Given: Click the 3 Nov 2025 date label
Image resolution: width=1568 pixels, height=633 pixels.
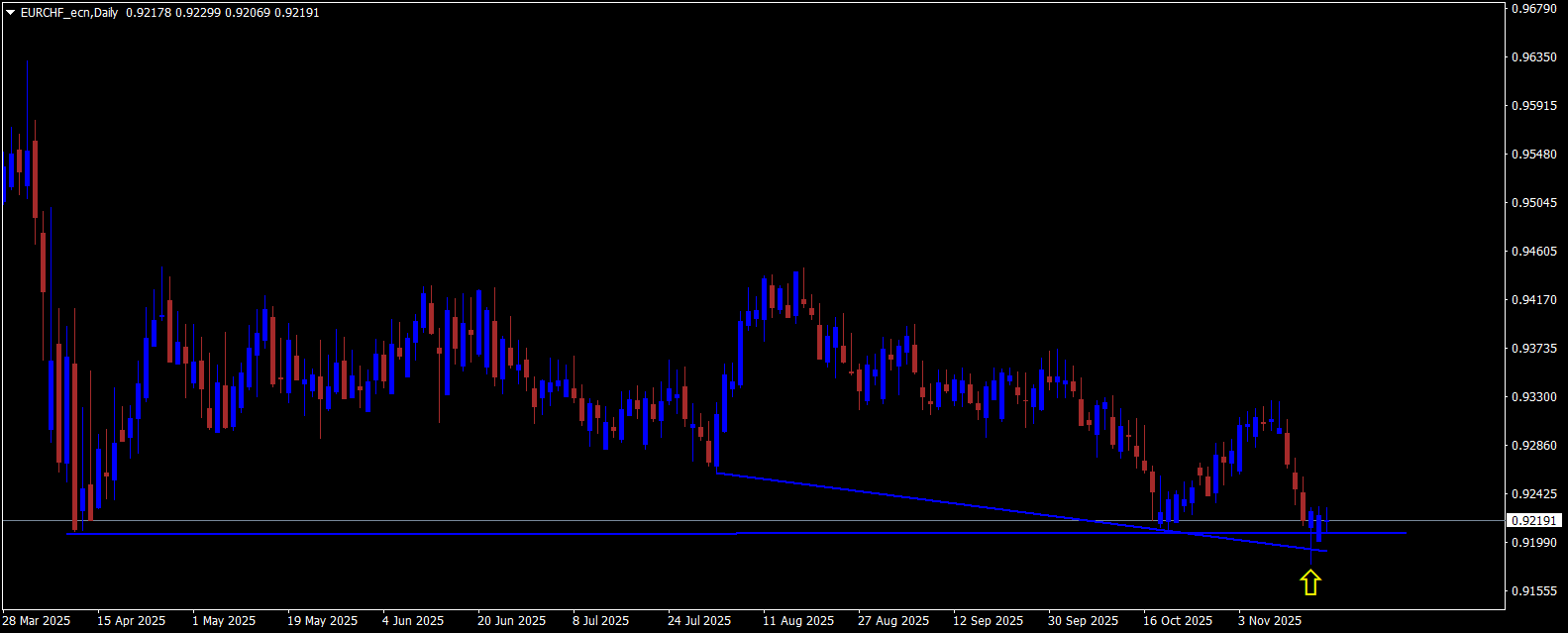Looking at the screenshot, I should (x=1270, y=621).
